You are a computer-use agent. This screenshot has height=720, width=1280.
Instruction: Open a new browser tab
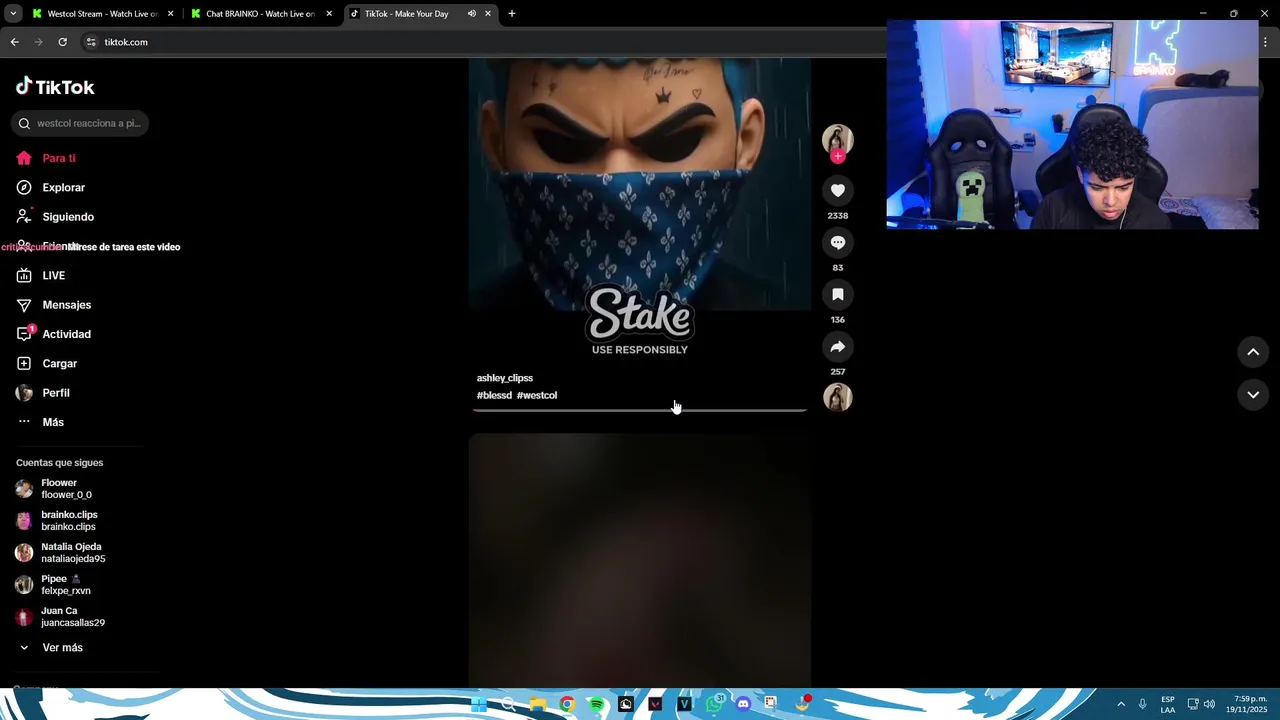tap(512, 14)
